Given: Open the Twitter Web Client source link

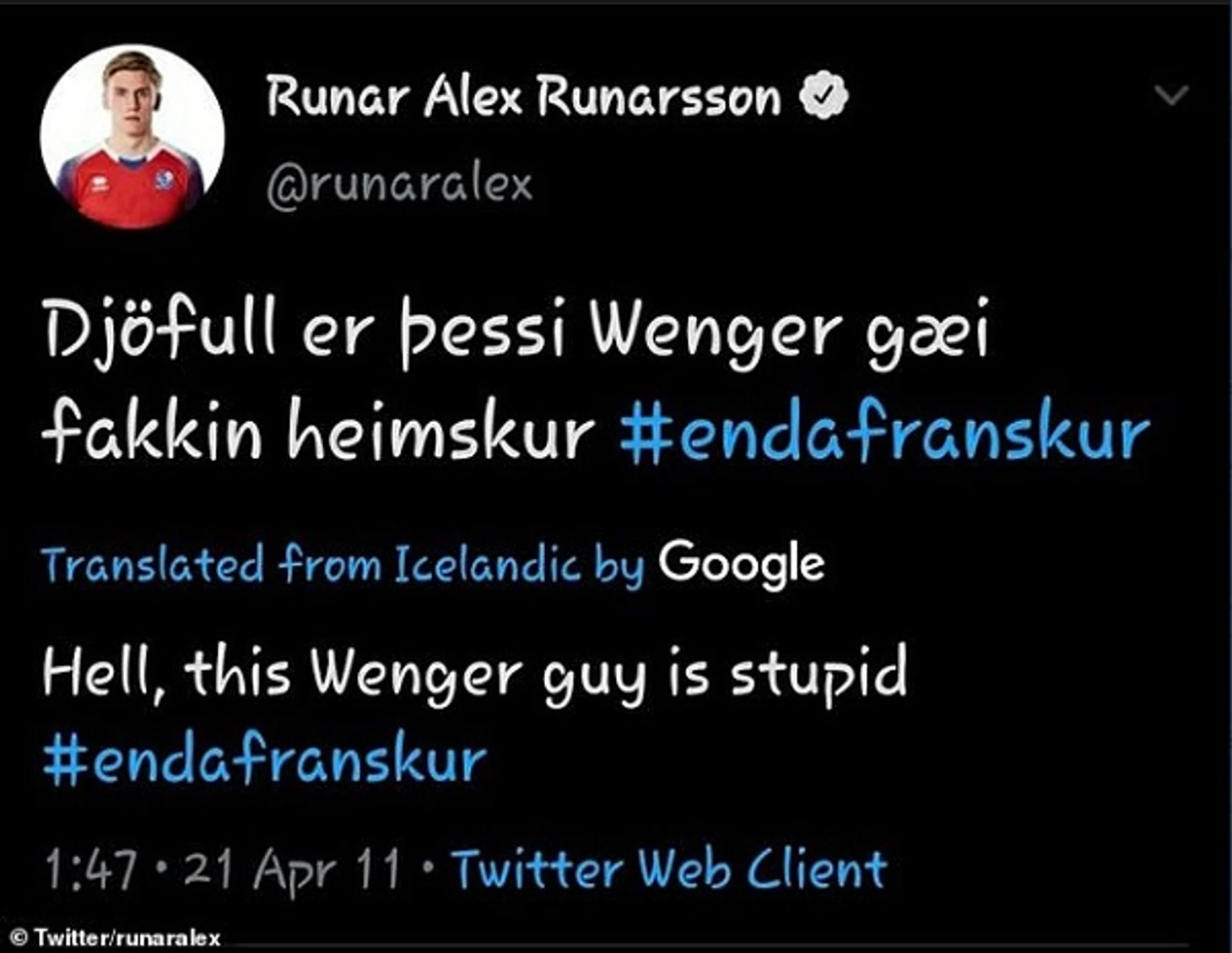Looking at the screenshot, I should [x=669, y=868].
